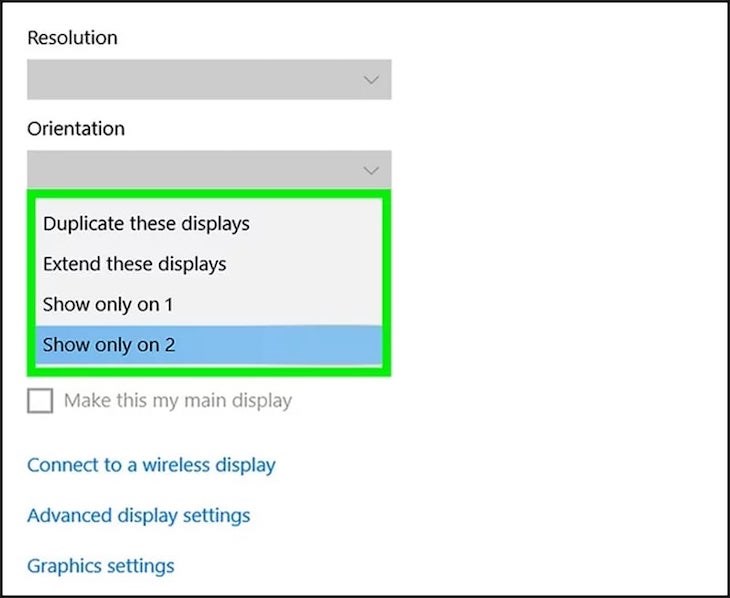The width and height of the screenshot is (730, 598).
Task: Click the Resolution heading label
Action: coord(72,38)
